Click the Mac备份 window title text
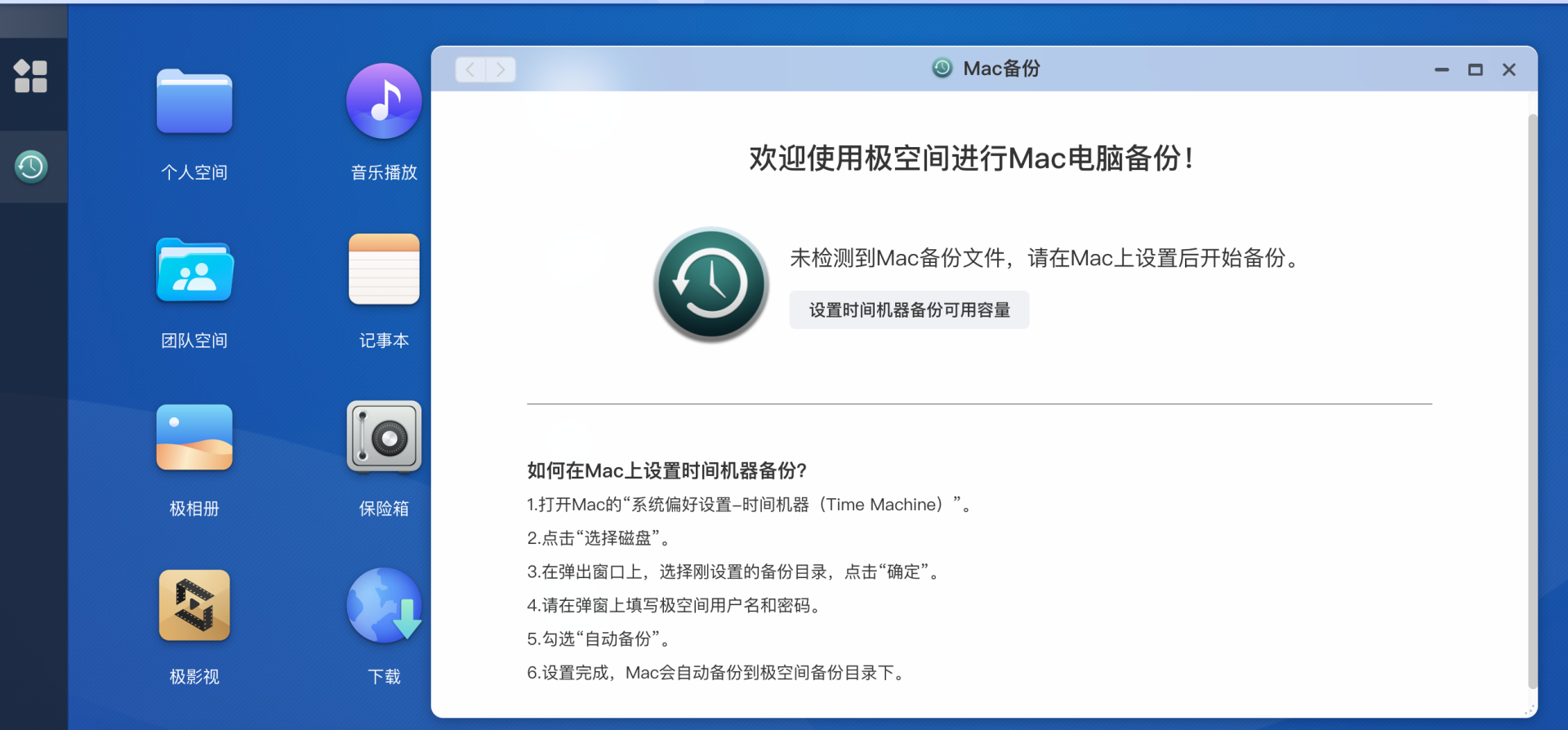 [1001, 69]
